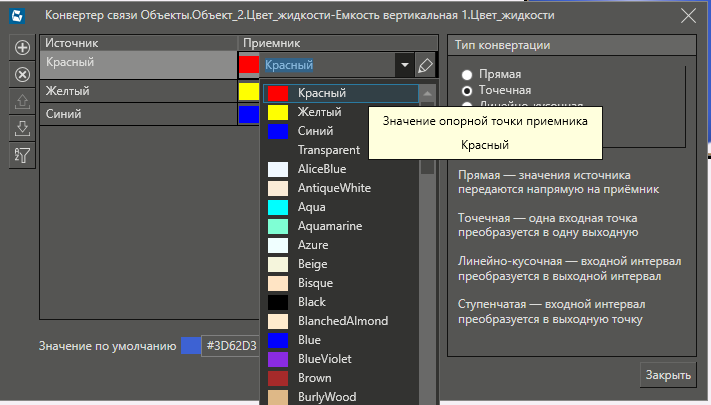Screen dimensions: 711x405
Task: Click the default value color swatch
Action: [190, 346]
